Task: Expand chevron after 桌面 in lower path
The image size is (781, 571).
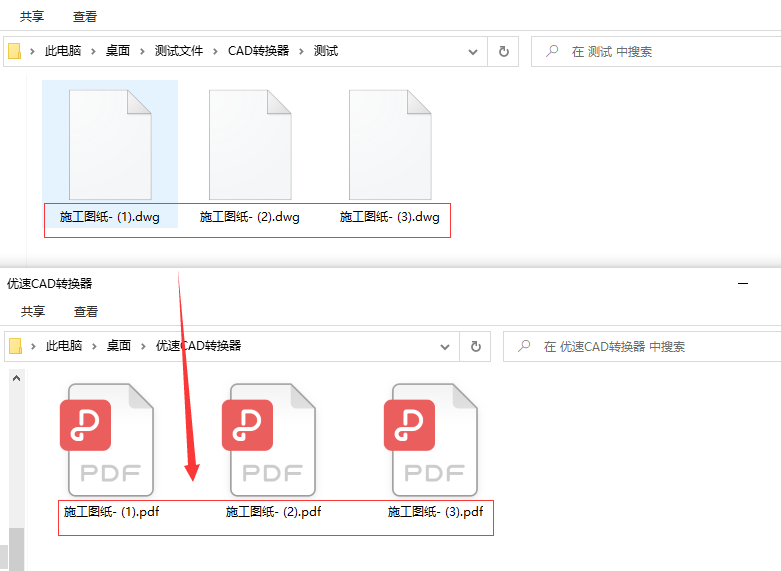Action: [x=143, y=346]
